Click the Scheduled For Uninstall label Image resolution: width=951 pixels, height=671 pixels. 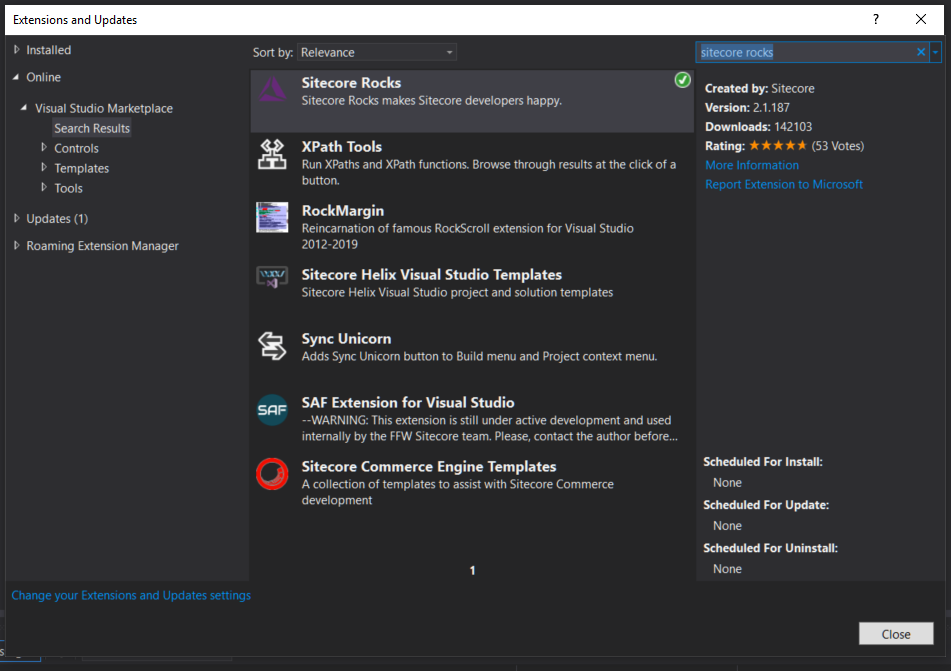[770, 548]
